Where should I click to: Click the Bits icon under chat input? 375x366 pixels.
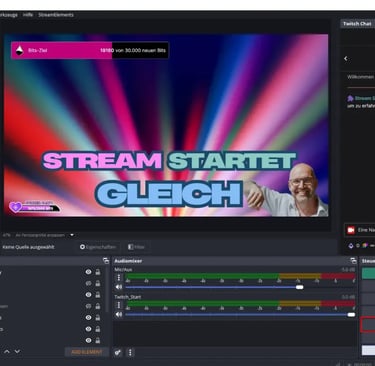click(x=351, y=246)
